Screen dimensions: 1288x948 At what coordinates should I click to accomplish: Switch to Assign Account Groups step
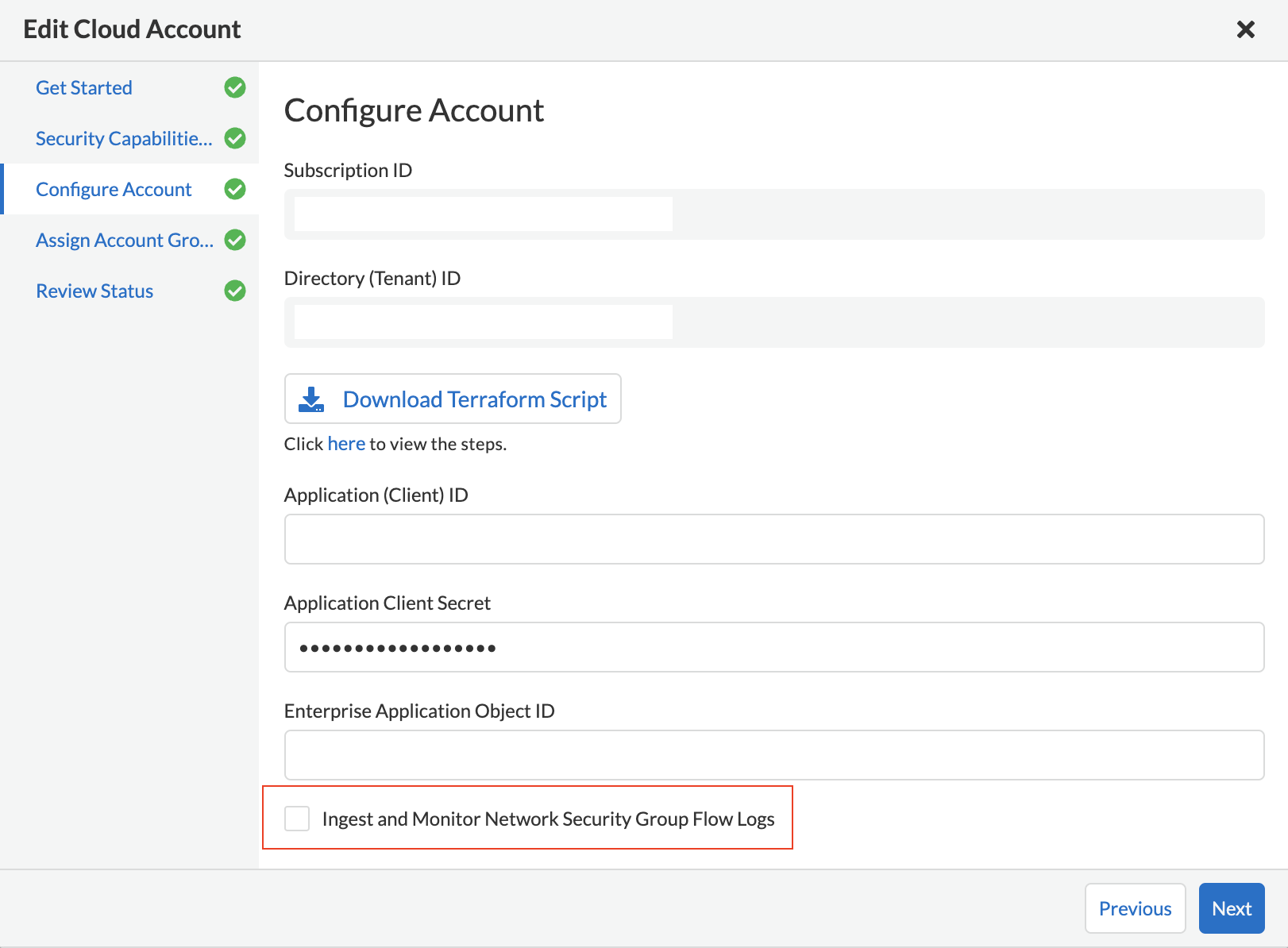[x=125, y=241]
